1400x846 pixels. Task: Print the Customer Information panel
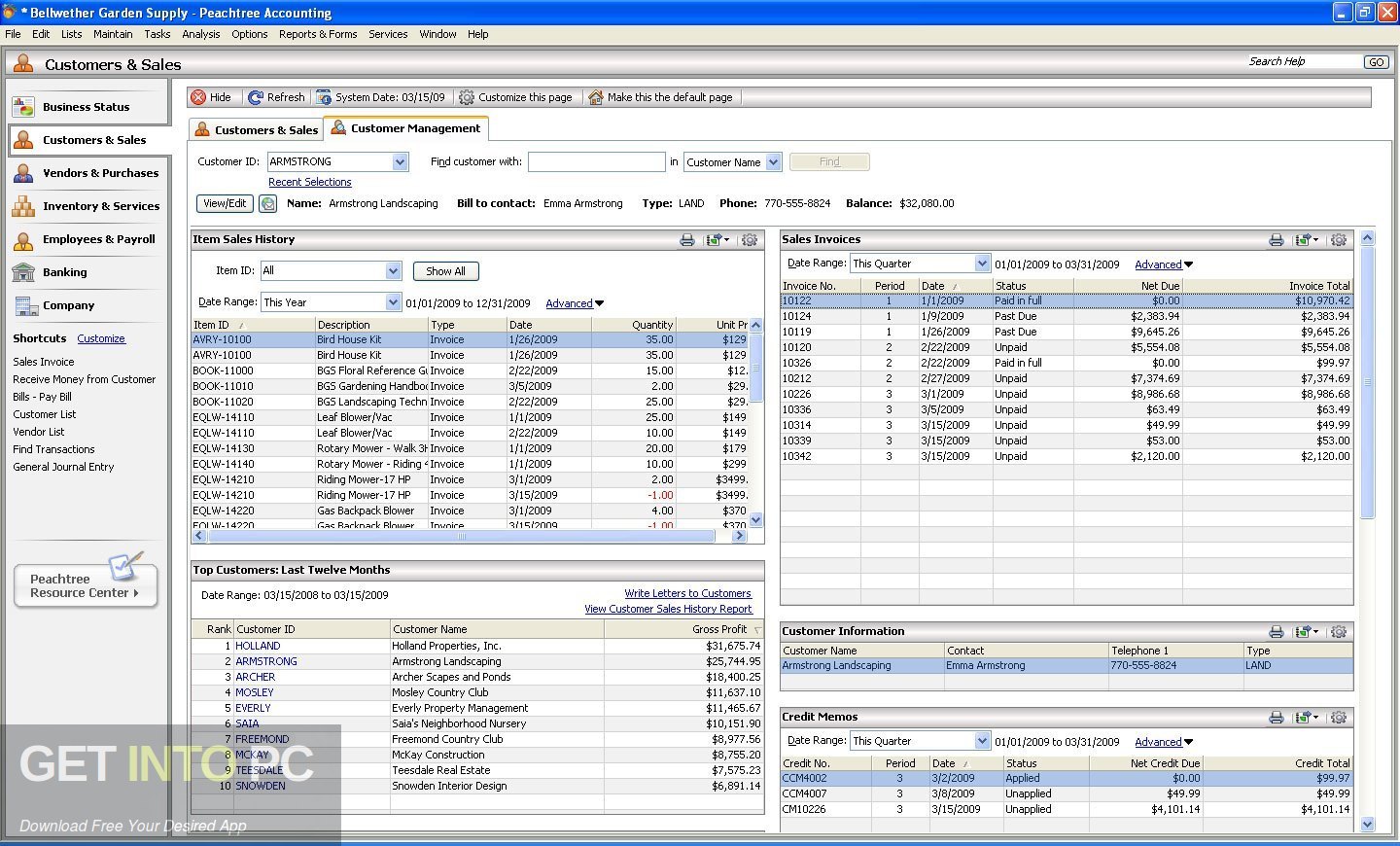(1277, 632)
